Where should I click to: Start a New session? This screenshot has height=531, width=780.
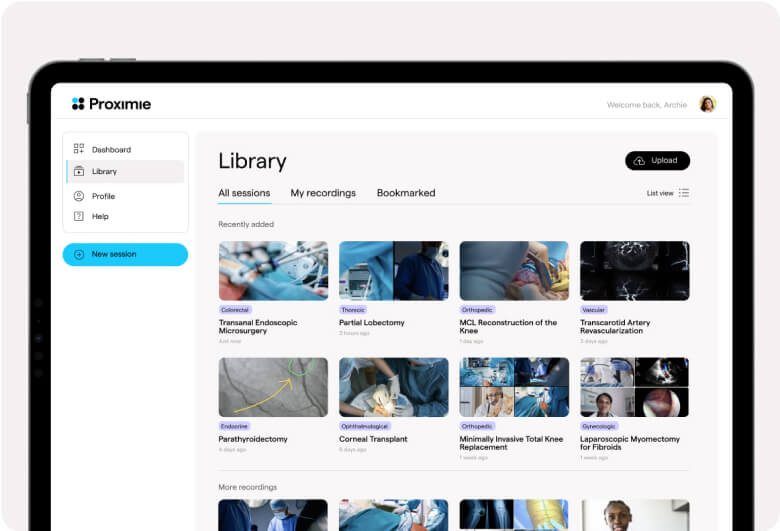coord(125,254)
